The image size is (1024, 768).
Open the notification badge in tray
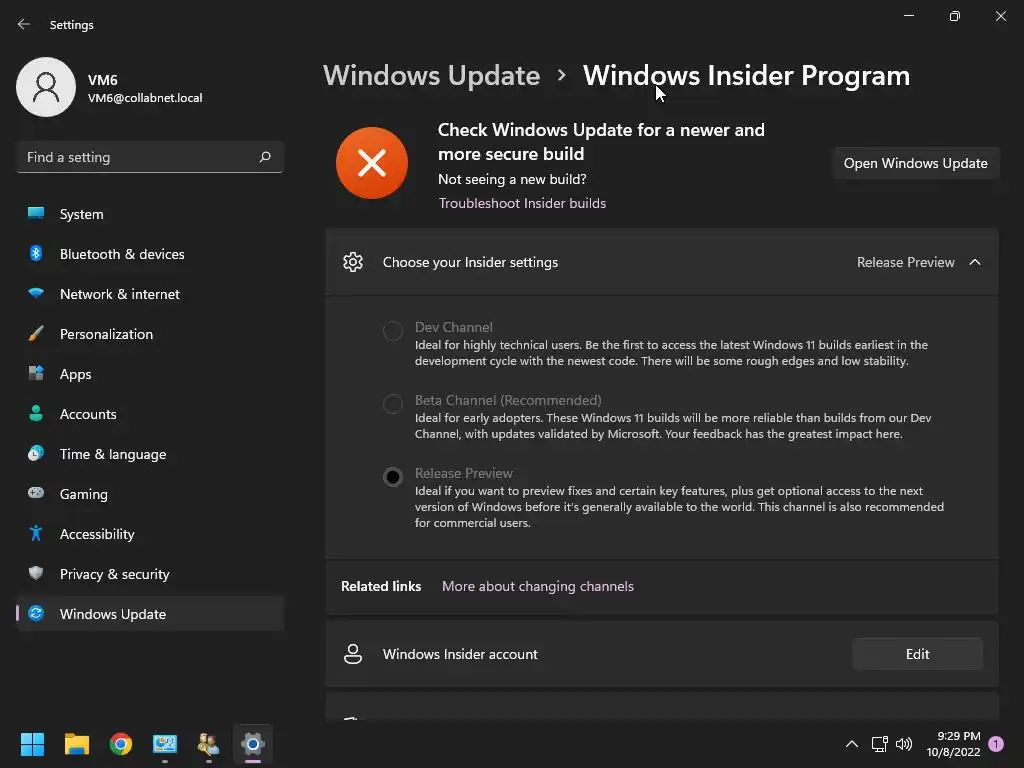(x=996, y=743)
